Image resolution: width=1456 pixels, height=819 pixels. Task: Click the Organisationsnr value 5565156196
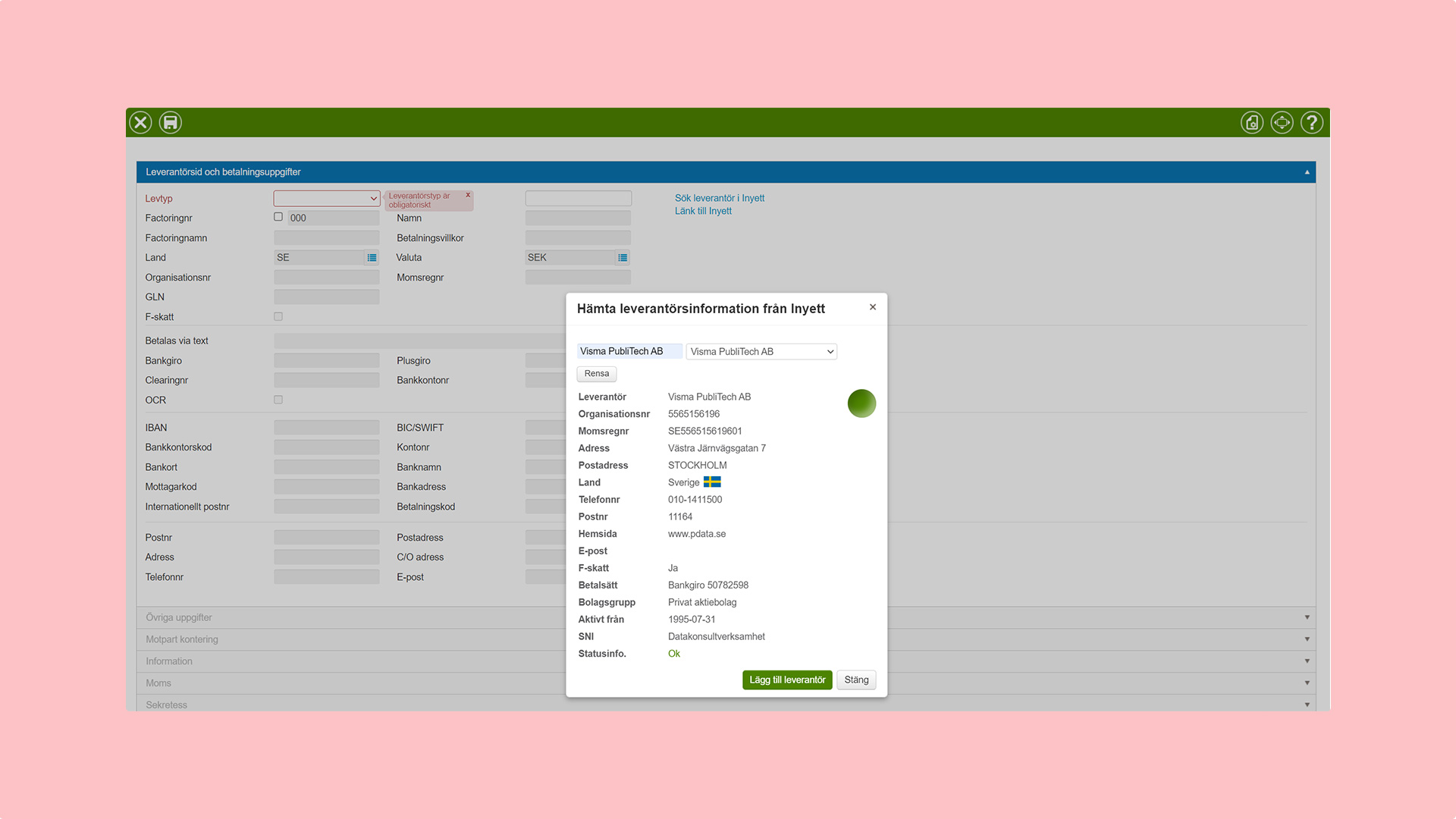coord(694,414)
